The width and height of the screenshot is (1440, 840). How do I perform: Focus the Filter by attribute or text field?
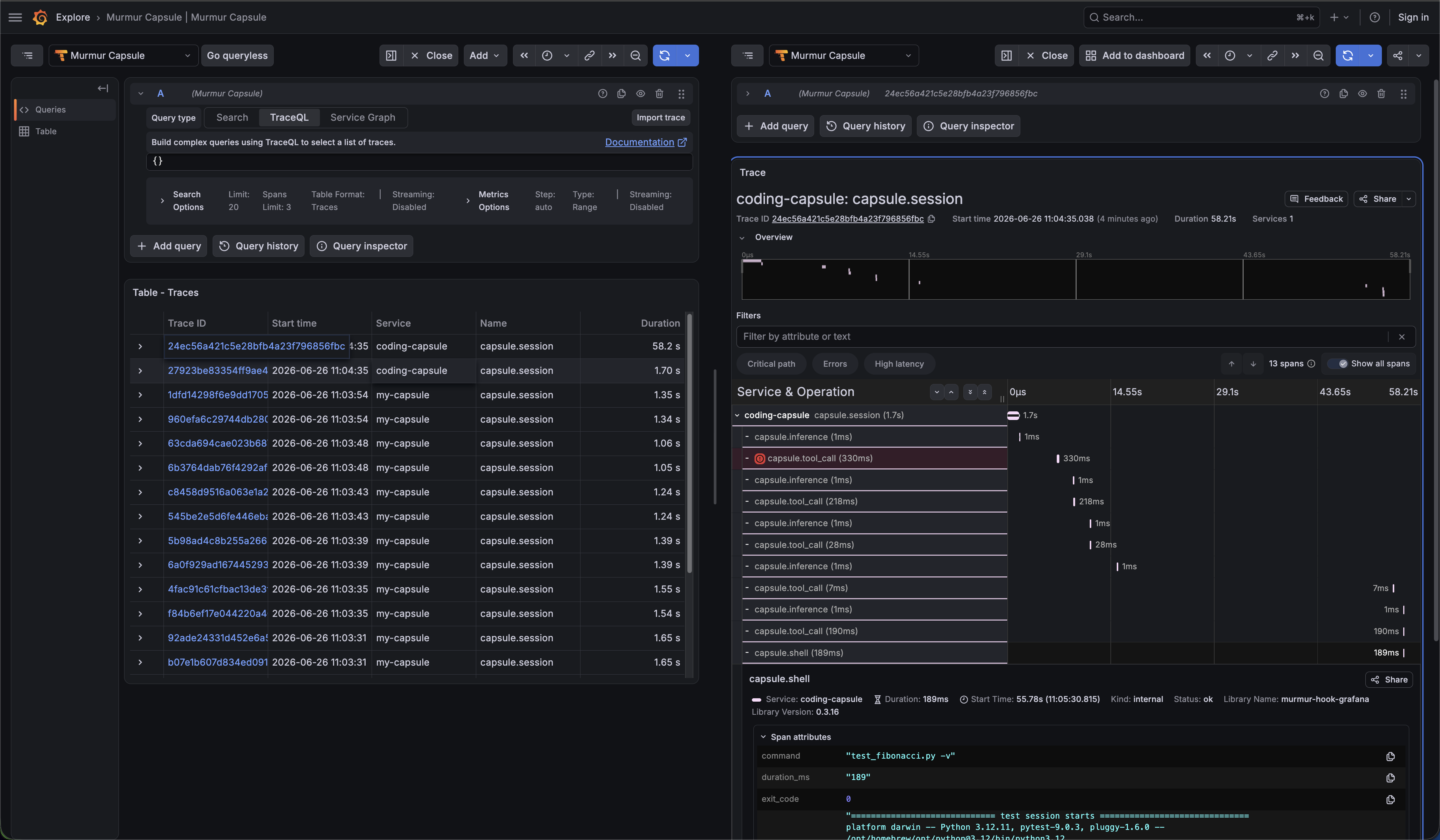coord(1063,337)
